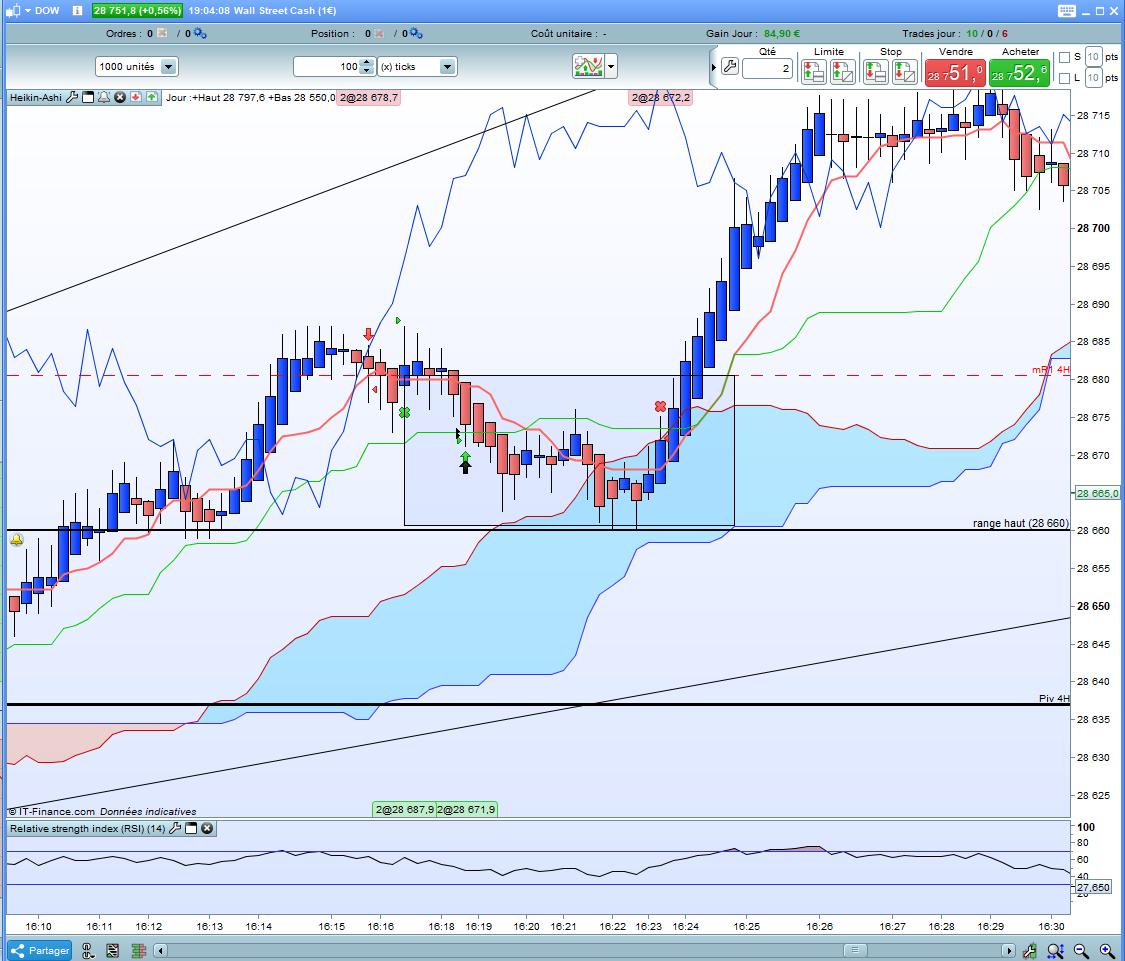This screenshot has width=1125, height=961.
Task: Click the order list icon in the bottom bar
Action: pyautogui.click(x=113, y=951)
